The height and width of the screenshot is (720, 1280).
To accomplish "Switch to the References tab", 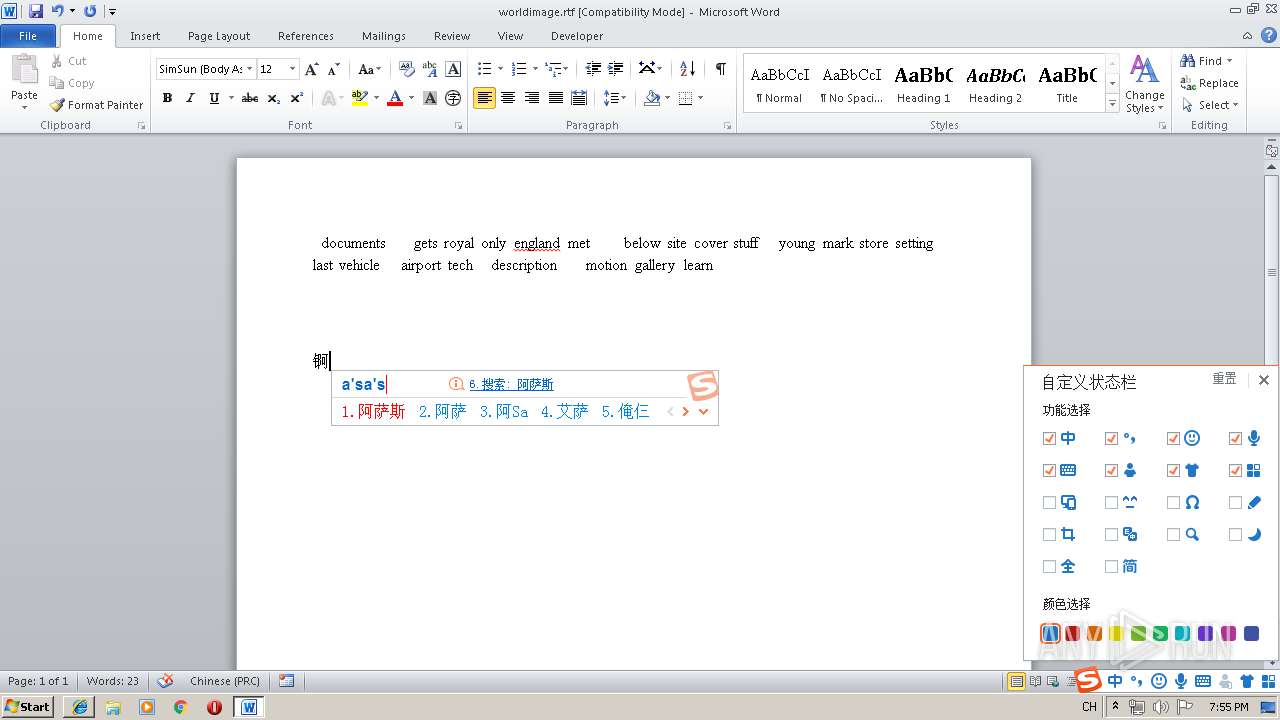I will click(x=306, y=36).
